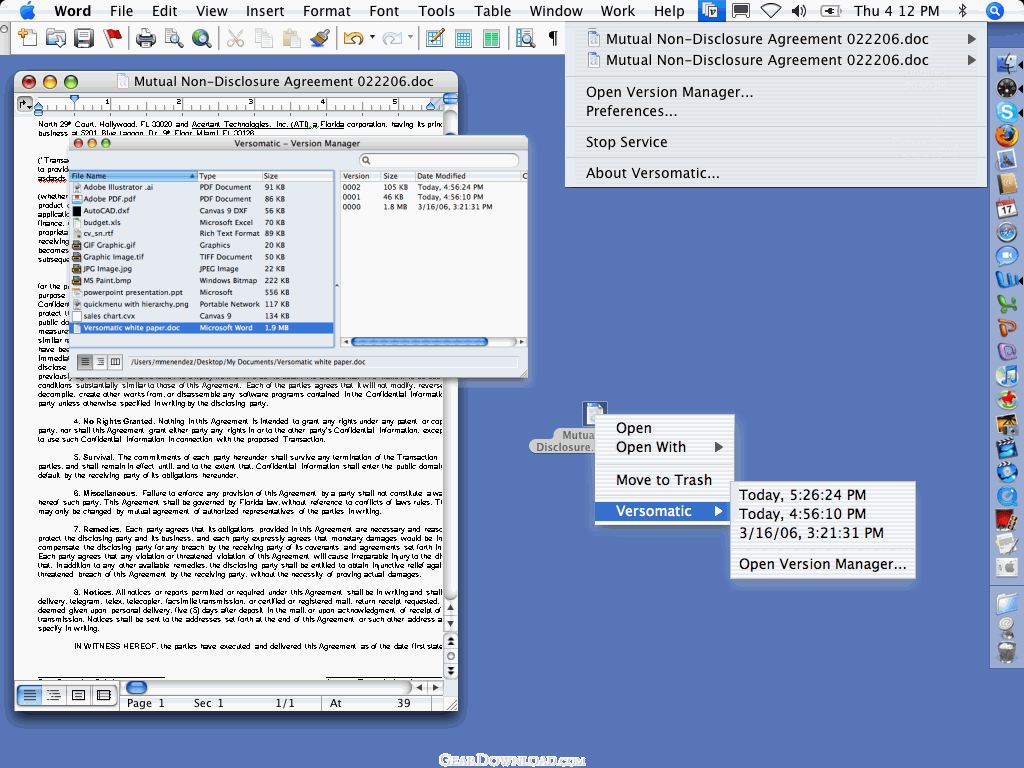The height and width of the screenshot is (768, 1024).
Task: Click the Insert Table grid icon
Action: tap(463, 39)
